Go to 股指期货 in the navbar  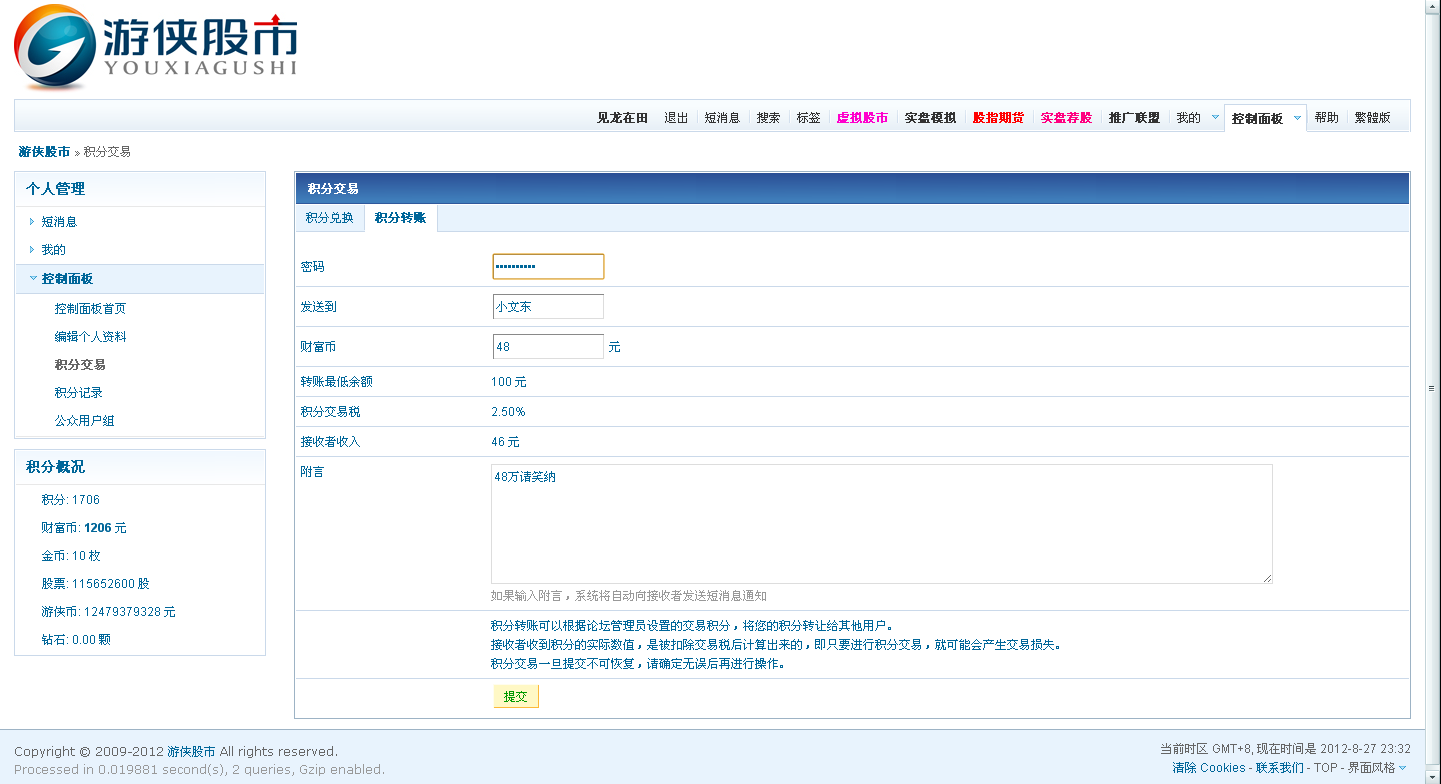pos(998,118)
